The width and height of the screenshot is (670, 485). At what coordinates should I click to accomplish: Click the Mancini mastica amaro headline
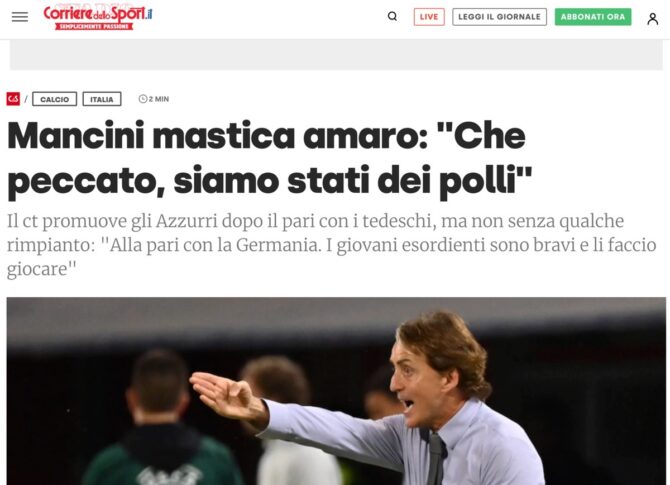tap(270, 159)
